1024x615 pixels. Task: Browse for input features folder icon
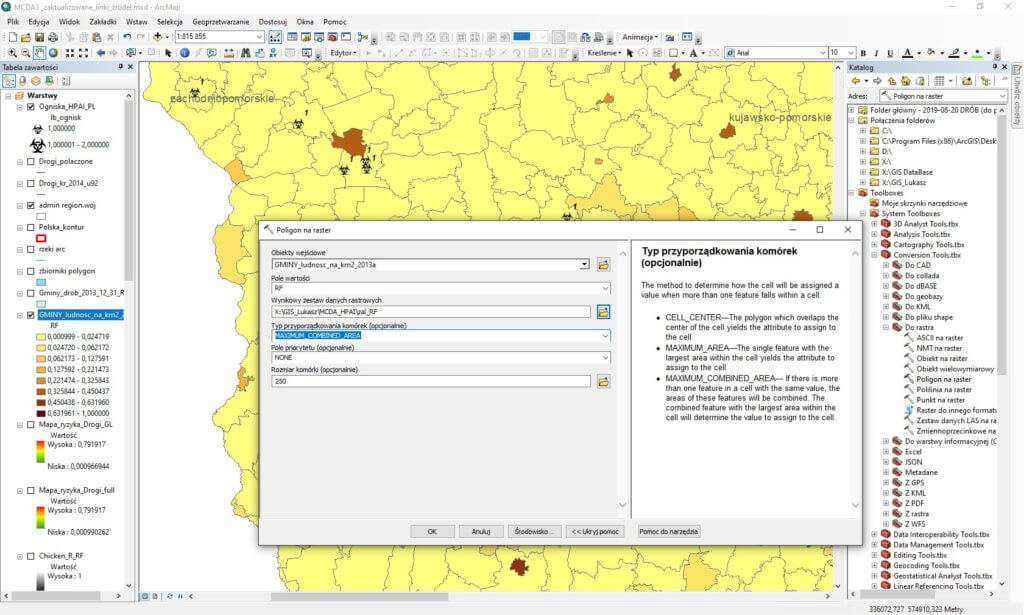pyautogui.click(x=603, y=264)
